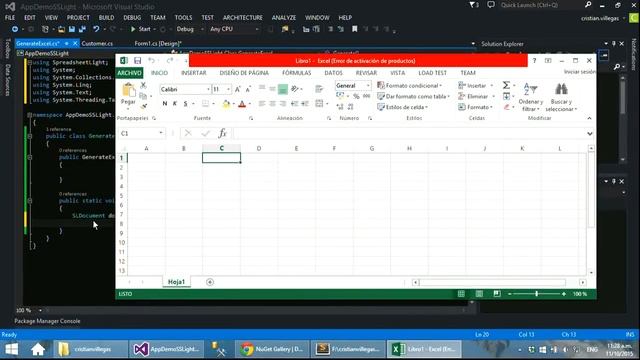Open the Any CPU platform dropdown
This screenshot has width=640, height=360.
click(235, 29)
